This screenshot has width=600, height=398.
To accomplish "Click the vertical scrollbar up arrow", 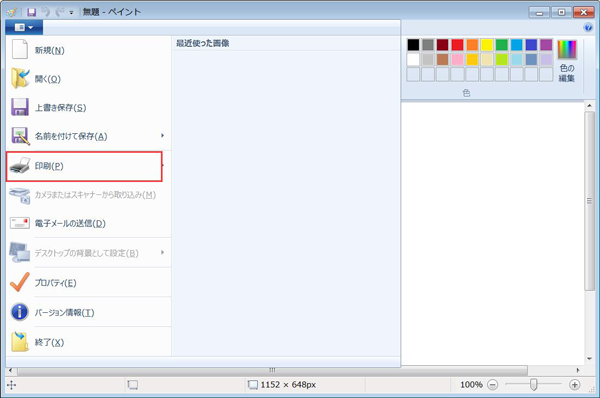I will (589, 106).
